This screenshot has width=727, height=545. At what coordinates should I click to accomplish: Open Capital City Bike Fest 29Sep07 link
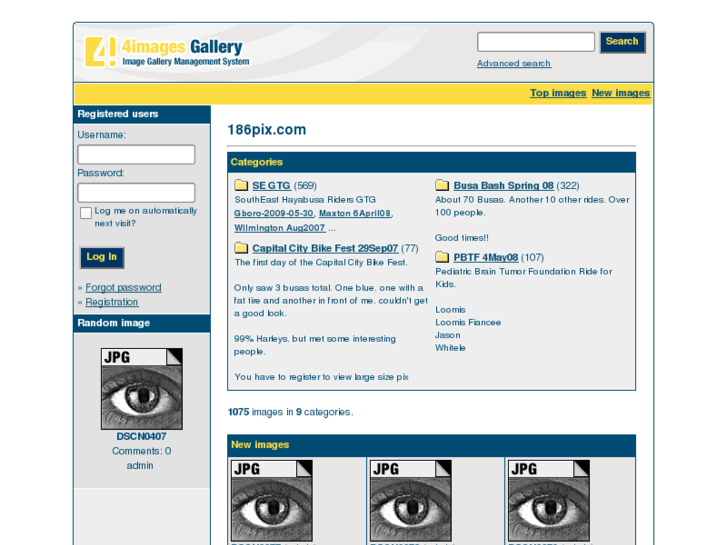[325, 248]
